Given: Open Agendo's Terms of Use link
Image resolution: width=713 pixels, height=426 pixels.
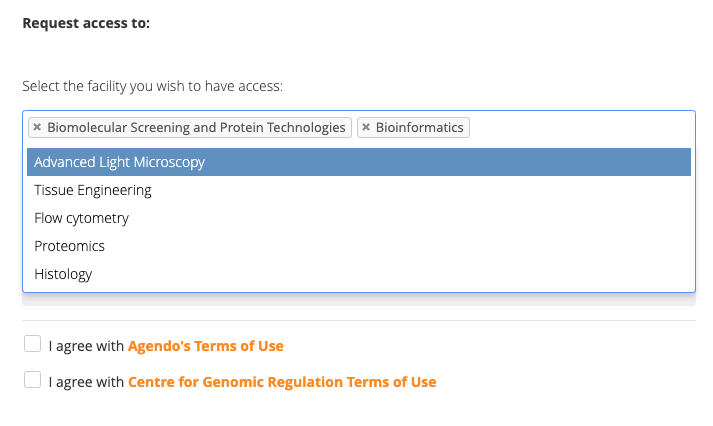Looking at the screenshot, I should (206, 346).
